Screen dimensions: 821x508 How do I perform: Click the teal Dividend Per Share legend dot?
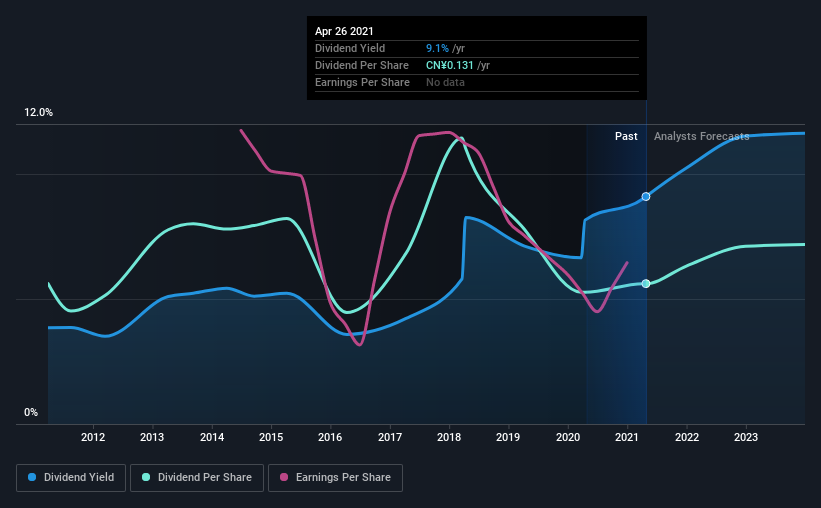click(x=146, y=477)
